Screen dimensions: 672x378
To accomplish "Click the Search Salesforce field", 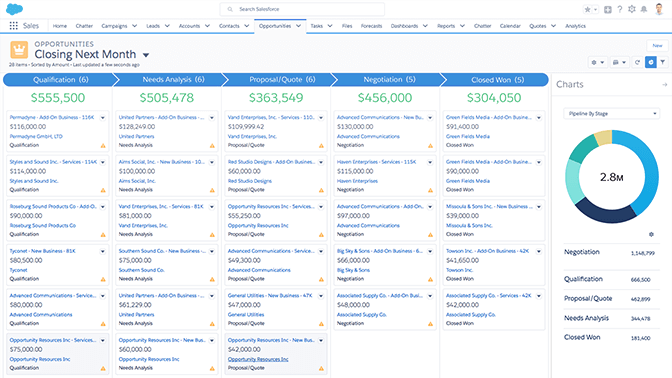I will pos(302,9).
